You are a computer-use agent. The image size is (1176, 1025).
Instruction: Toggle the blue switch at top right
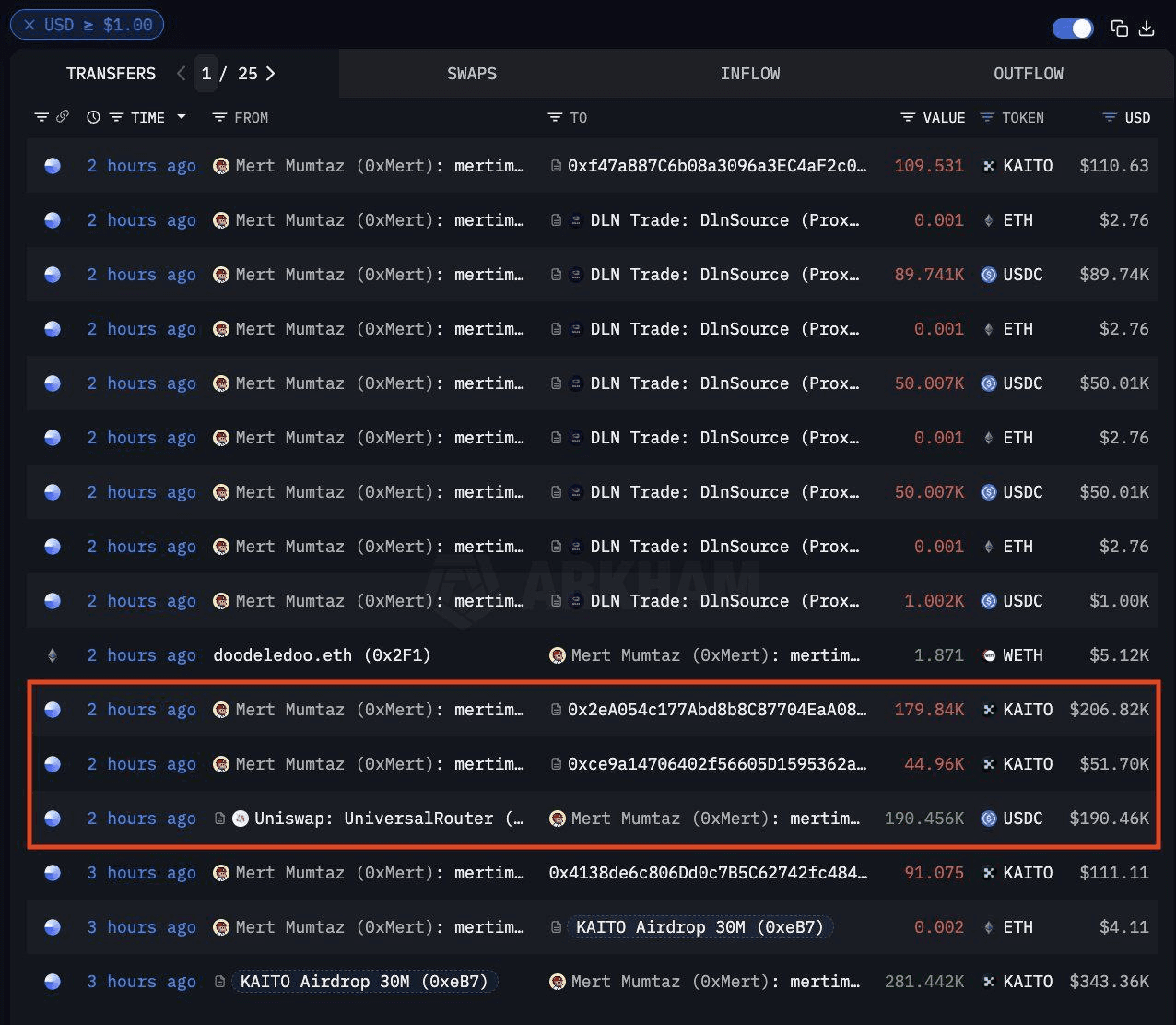point(1073,29)
